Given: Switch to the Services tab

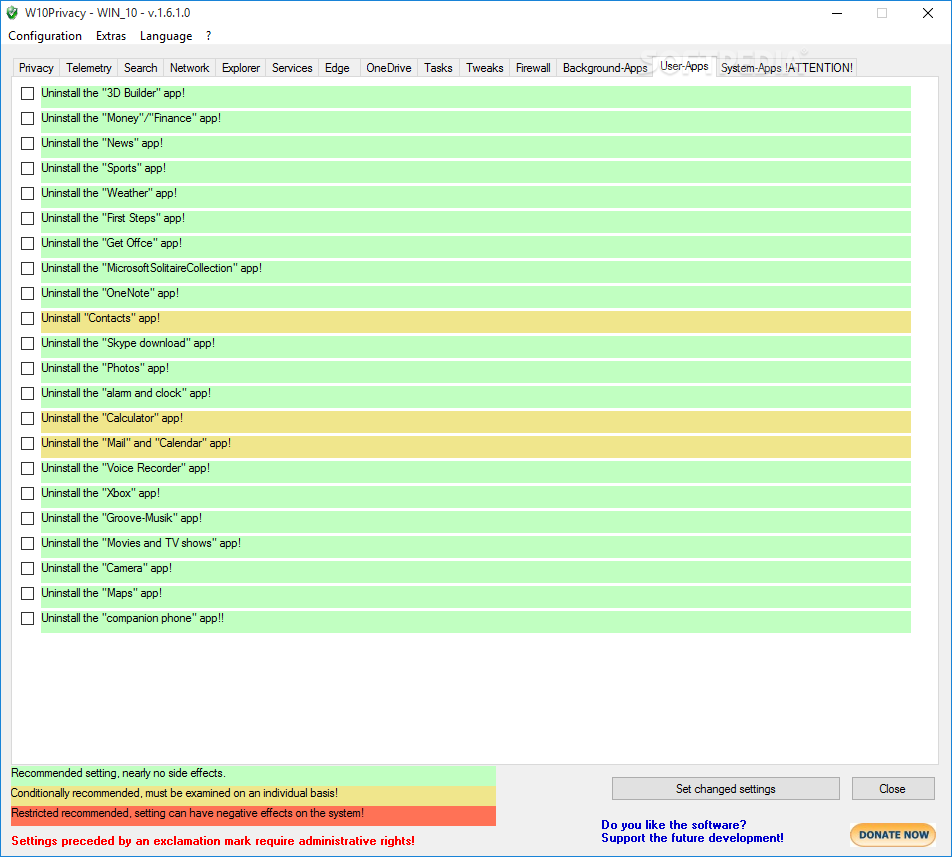Looking at the screenshot, I should tap(292, 68).
